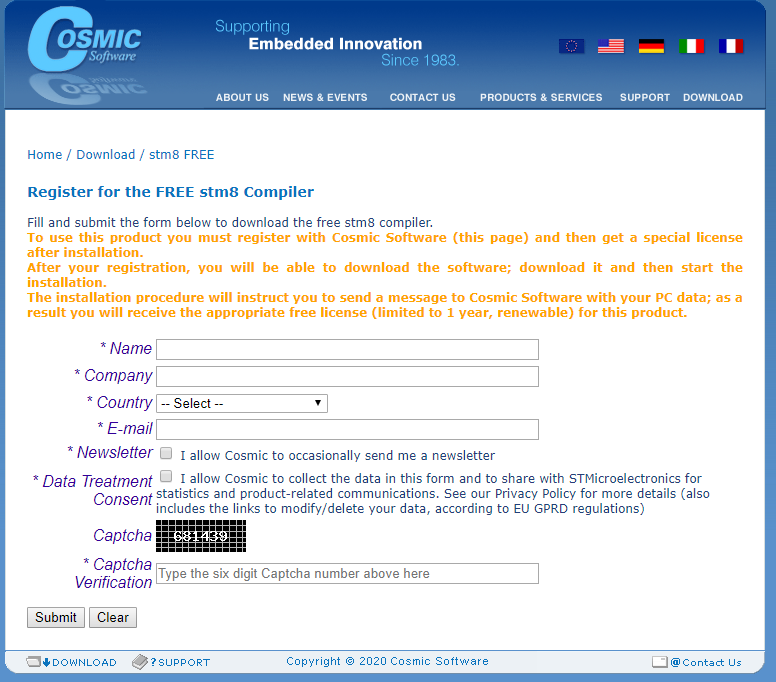Click the Captcha number image
Image resolution: width=776 pixels, height=682 pixels.
(201, 536)
